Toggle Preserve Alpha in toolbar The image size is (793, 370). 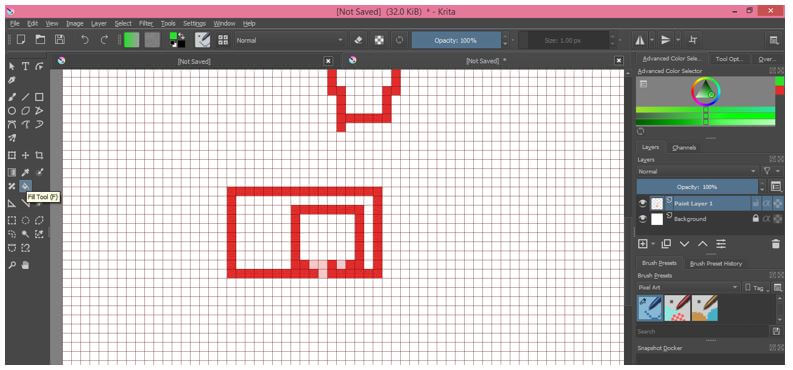coord(379,40)
